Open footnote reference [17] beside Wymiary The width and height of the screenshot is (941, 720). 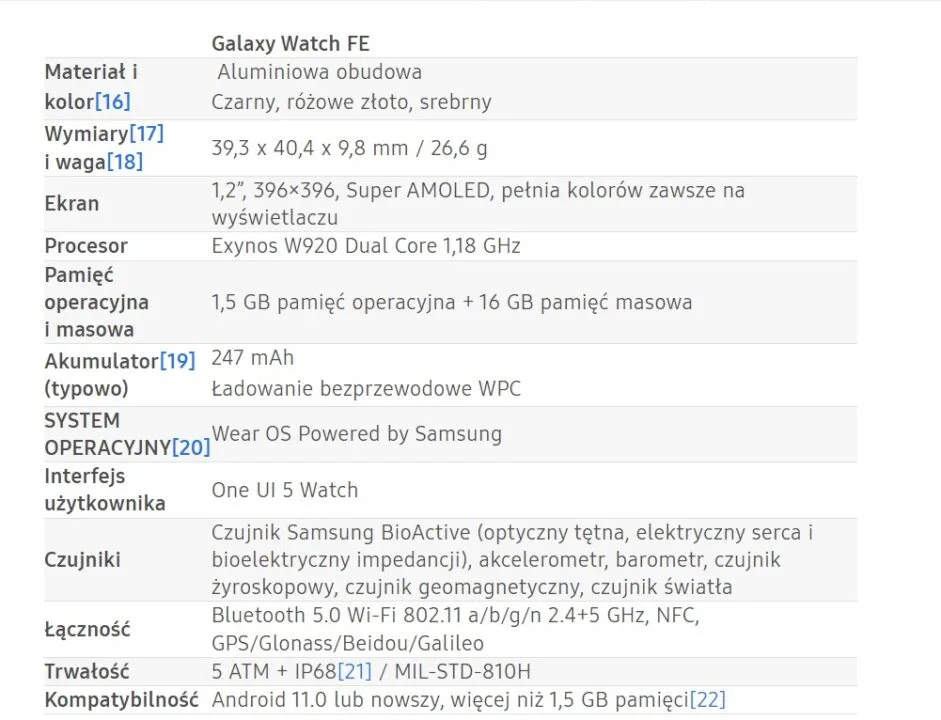[146, 133]
